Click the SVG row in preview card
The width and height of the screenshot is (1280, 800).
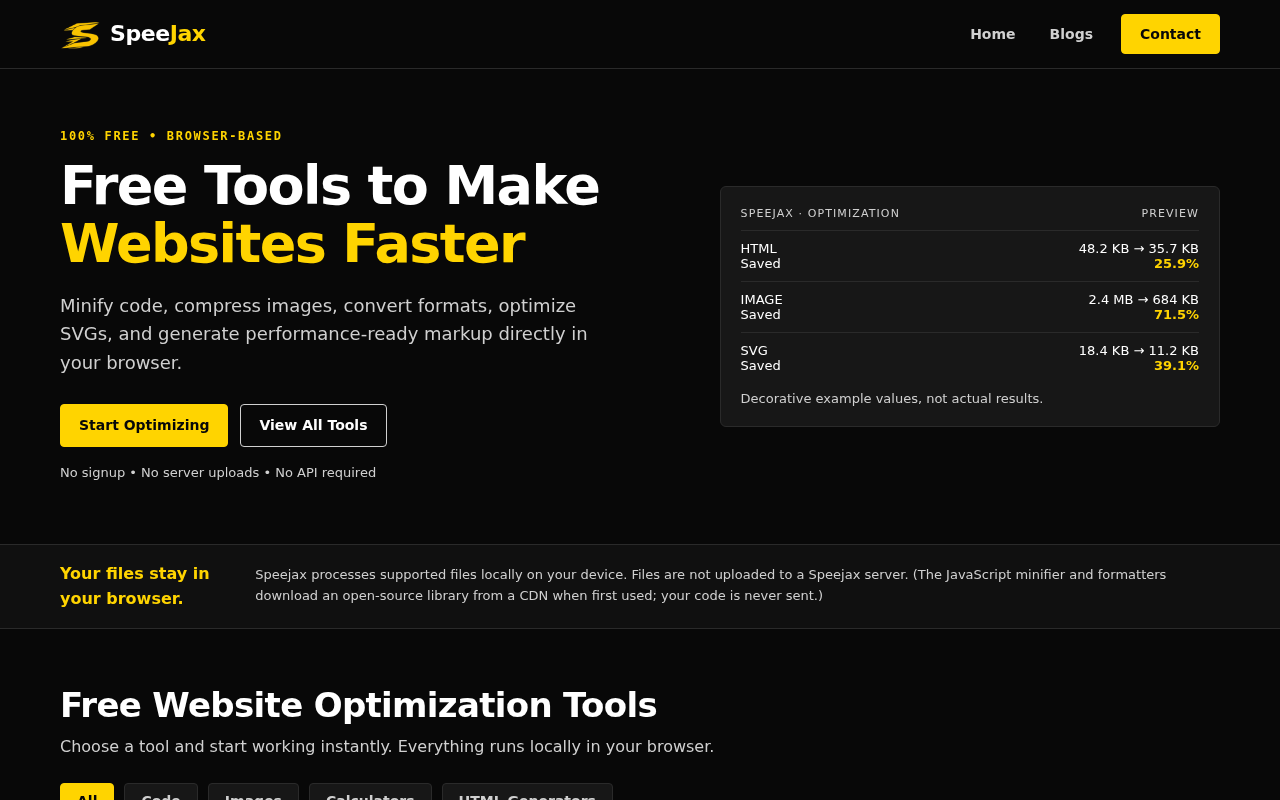(x=969, y=358)
